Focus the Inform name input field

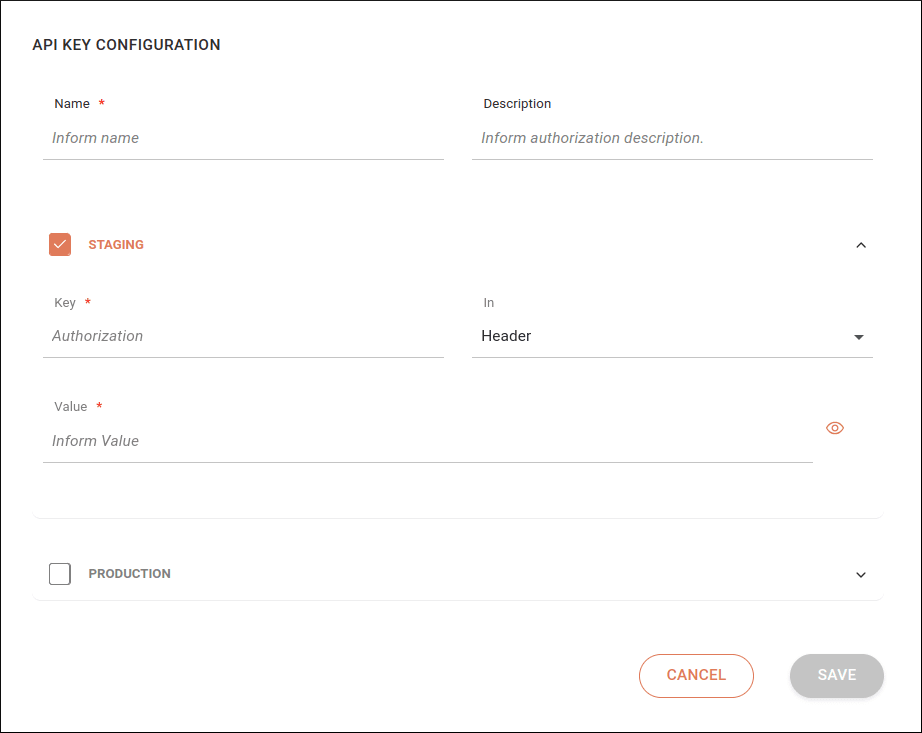(243, 139)
